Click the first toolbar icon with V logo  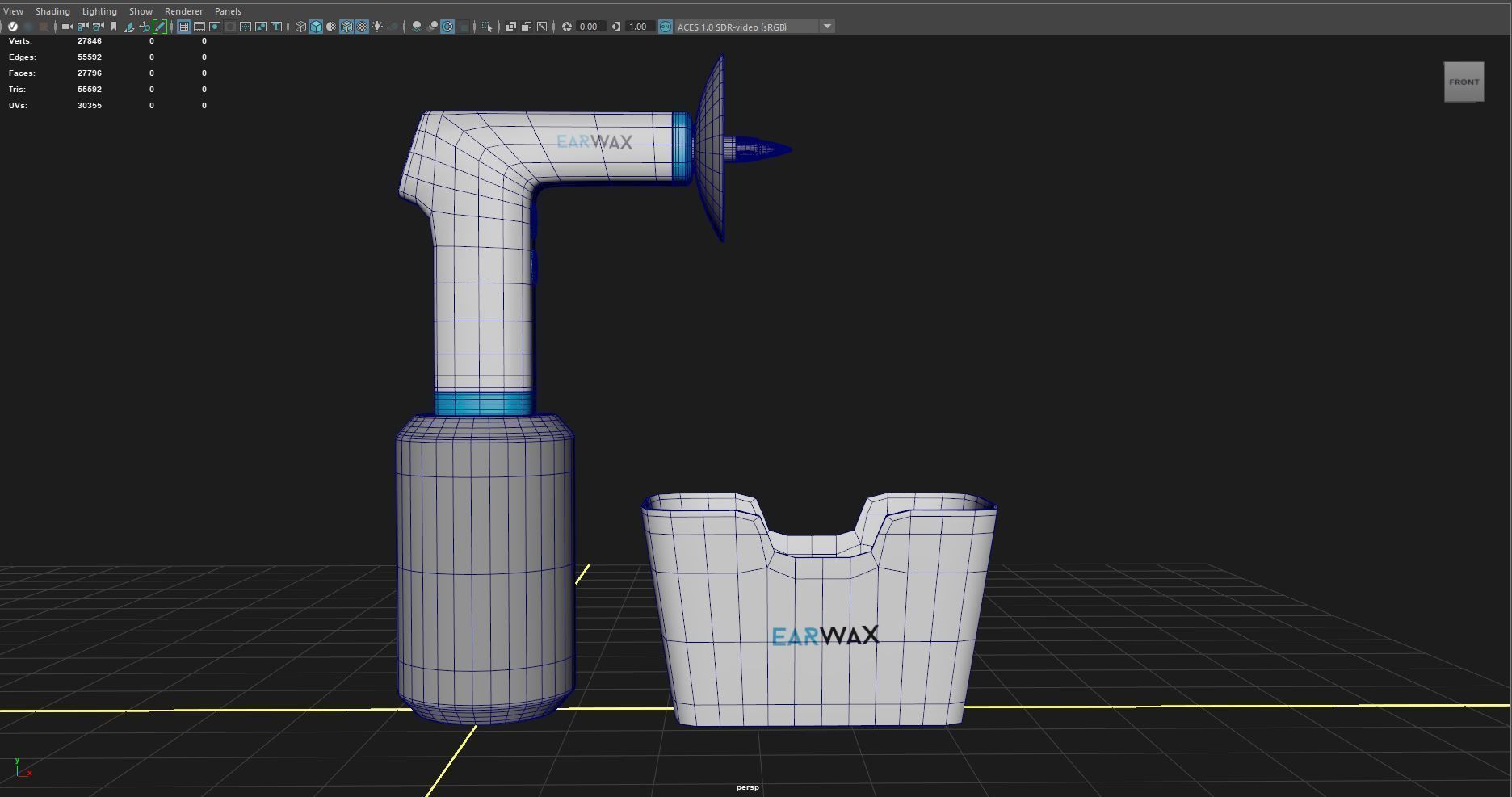[x=13, y=27]
